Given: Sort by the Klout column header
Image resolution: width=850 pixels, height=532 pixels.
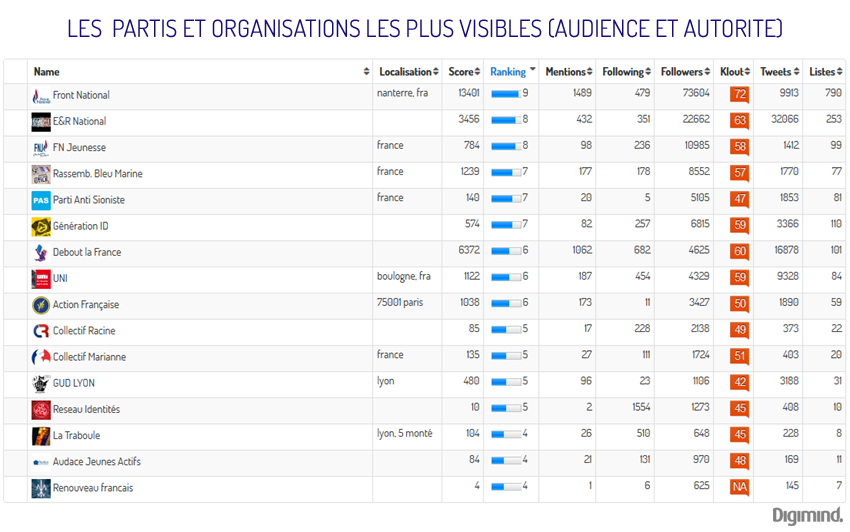Looking at the screenshot, I should point(735,72).
